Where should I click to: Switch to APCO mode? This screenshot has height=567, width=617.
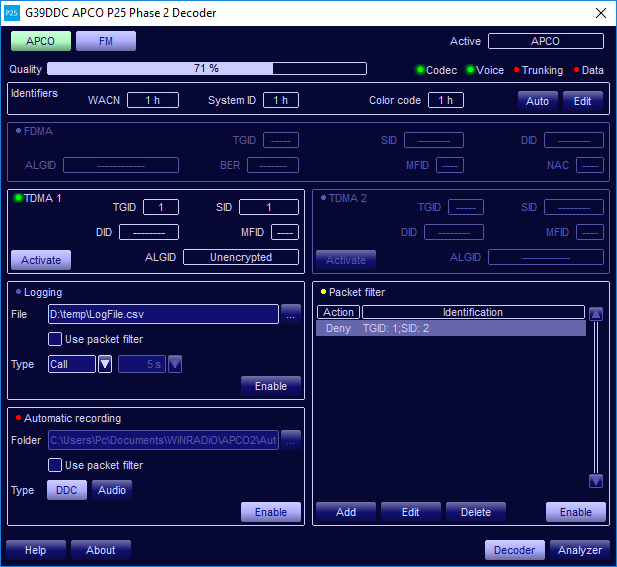coord(41,41)
